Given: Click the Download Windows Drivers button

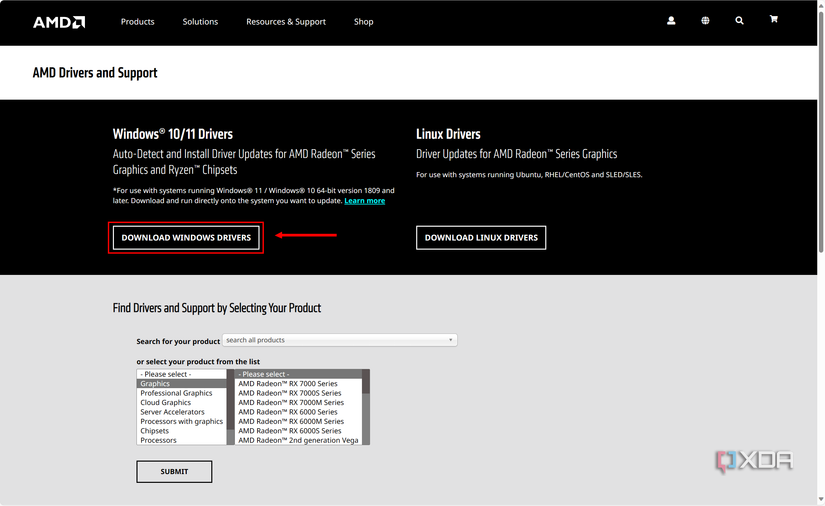Looking at the screenshot, I should click(186, 238).
